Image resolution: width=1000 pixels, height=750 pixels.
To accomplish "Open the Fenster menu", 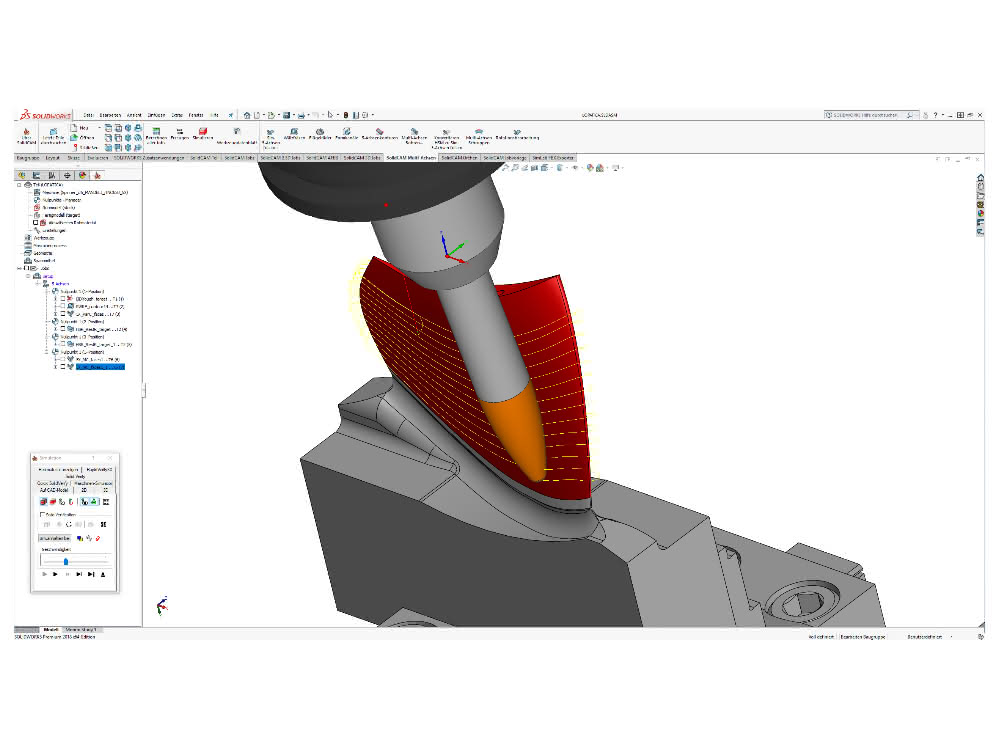I will [x=196, y=115].
